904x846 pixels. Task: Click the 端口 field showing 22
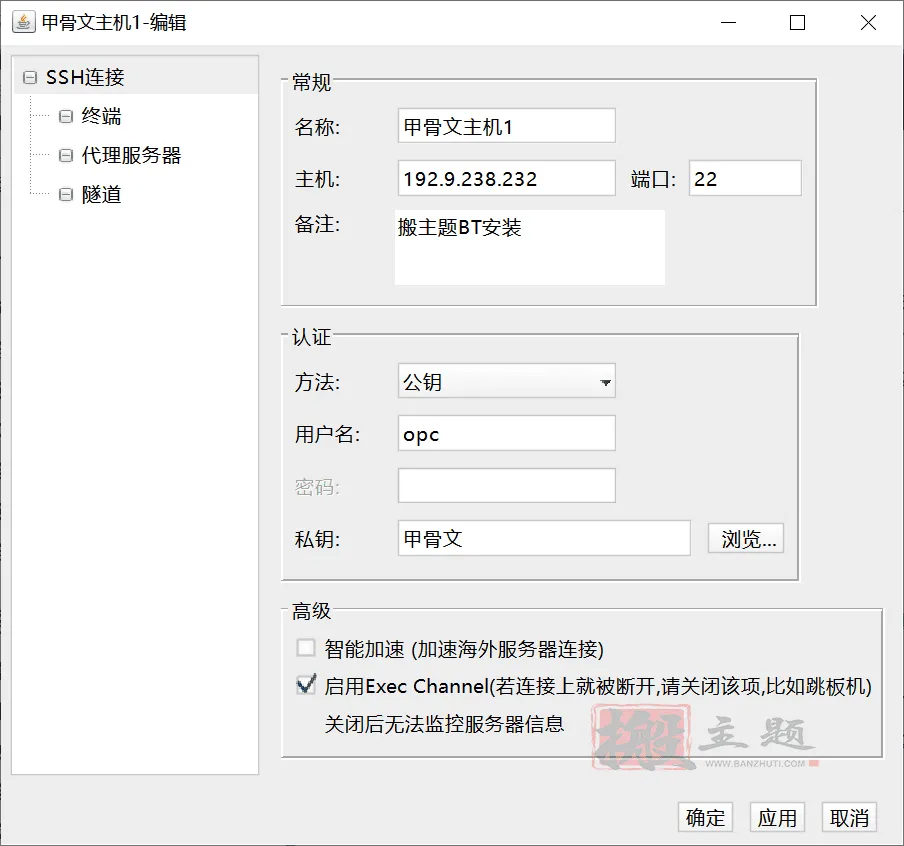pyautogui.click(x=745, y=178)
